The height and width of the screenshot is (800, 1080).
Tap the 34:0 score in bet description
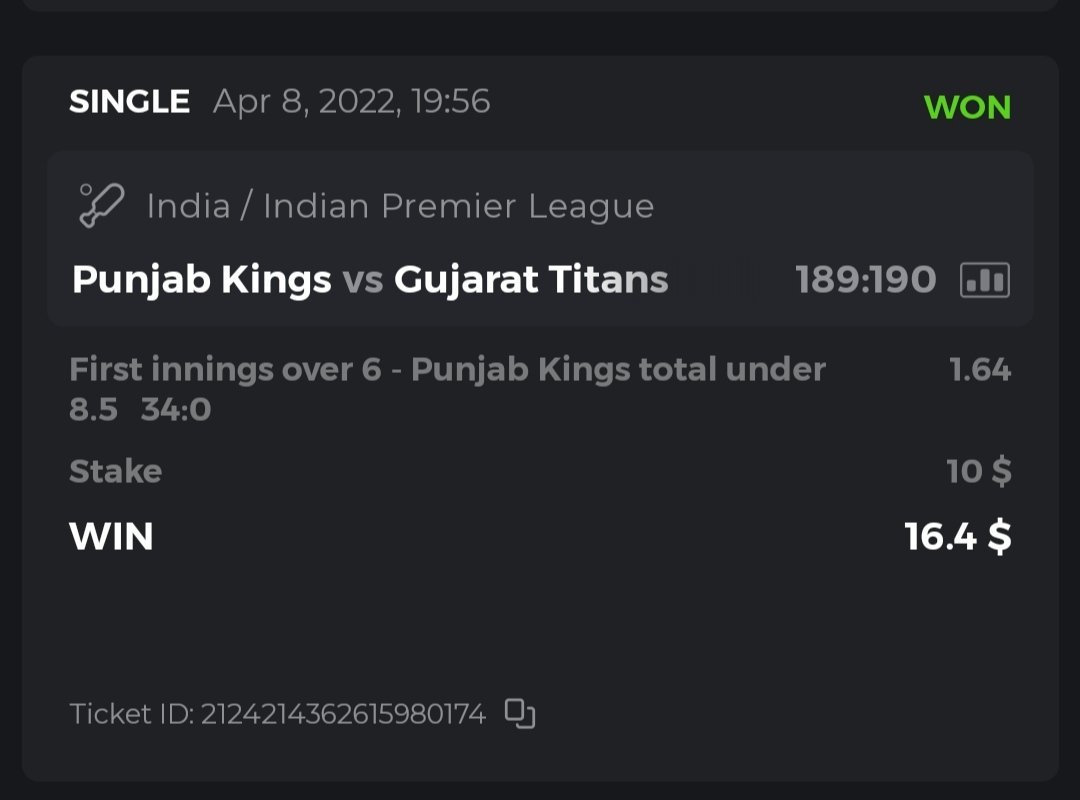176,410
